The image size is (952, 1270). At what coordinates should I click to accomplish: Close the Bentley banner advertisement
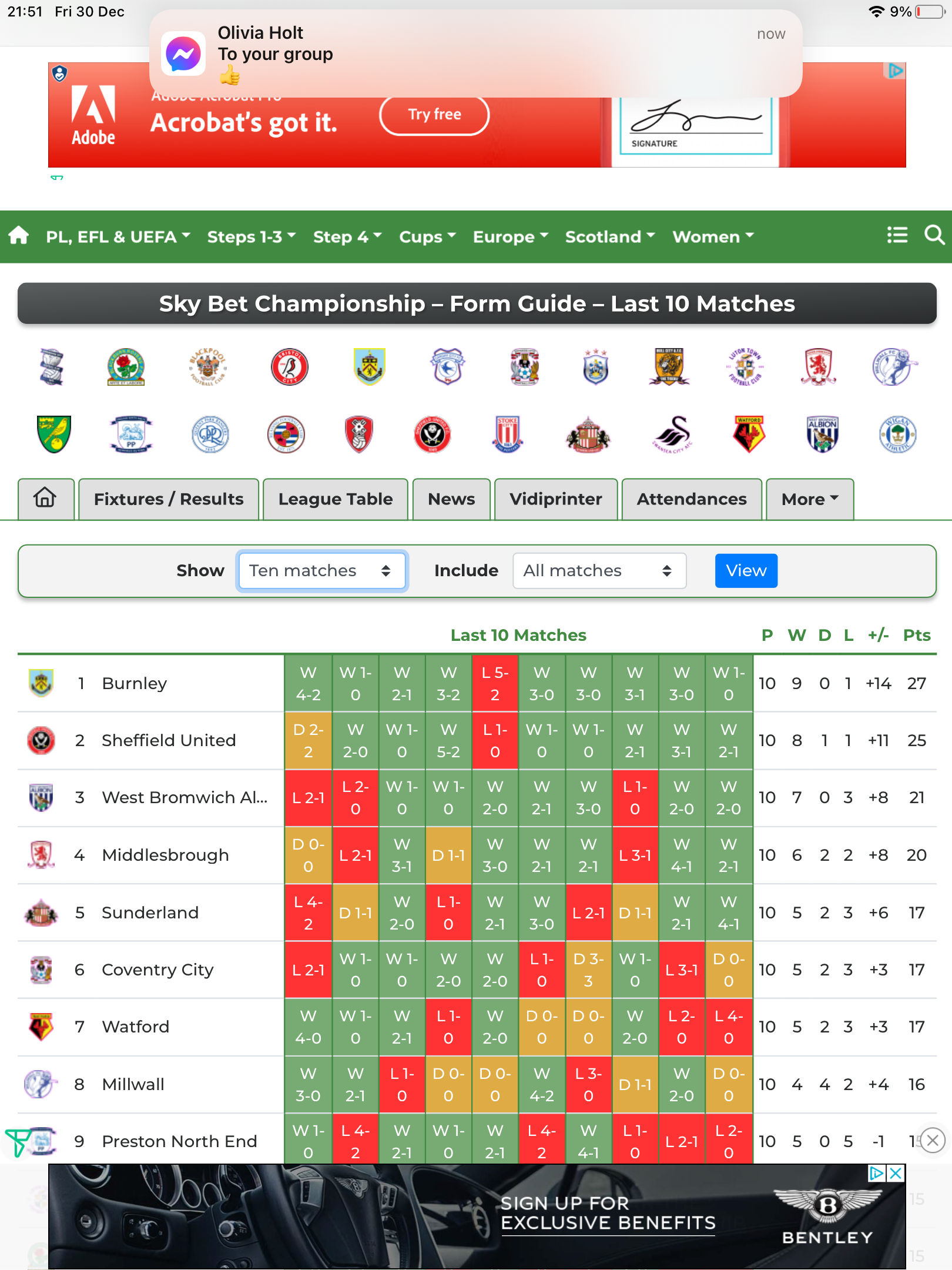point(896,1174)
